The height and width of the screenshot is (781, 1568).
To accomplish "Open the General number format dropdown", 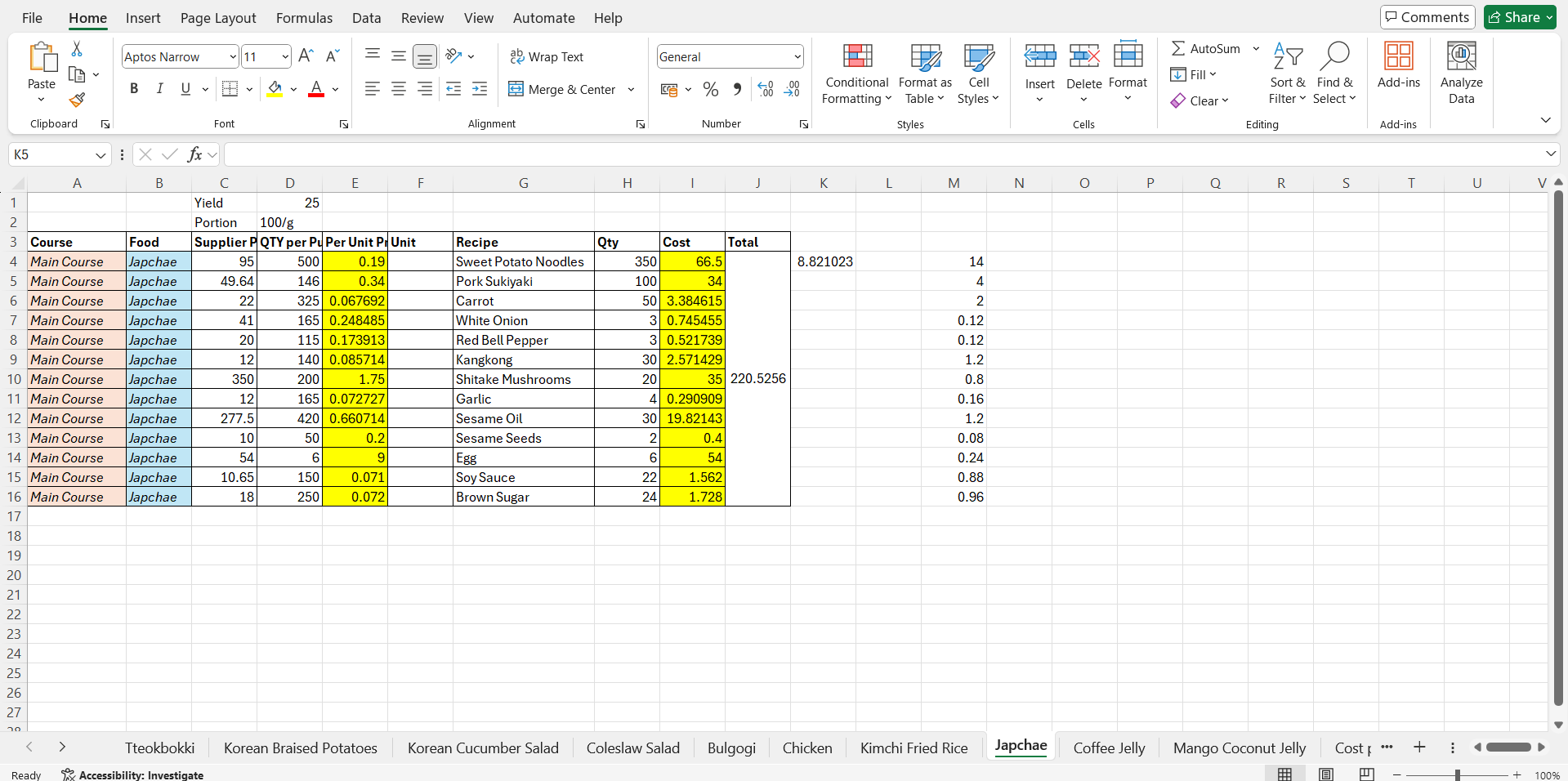I will [797, 56].
